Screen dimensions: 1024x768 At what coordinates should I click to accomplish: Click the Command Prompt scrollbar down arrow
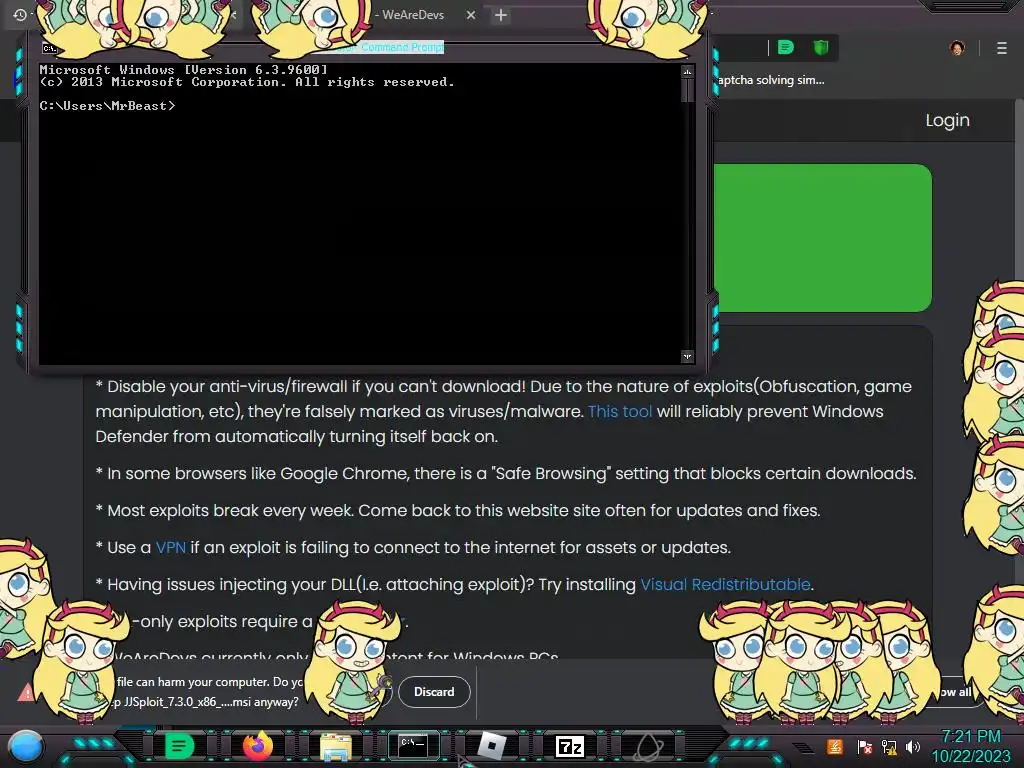(x=687, y=357)
